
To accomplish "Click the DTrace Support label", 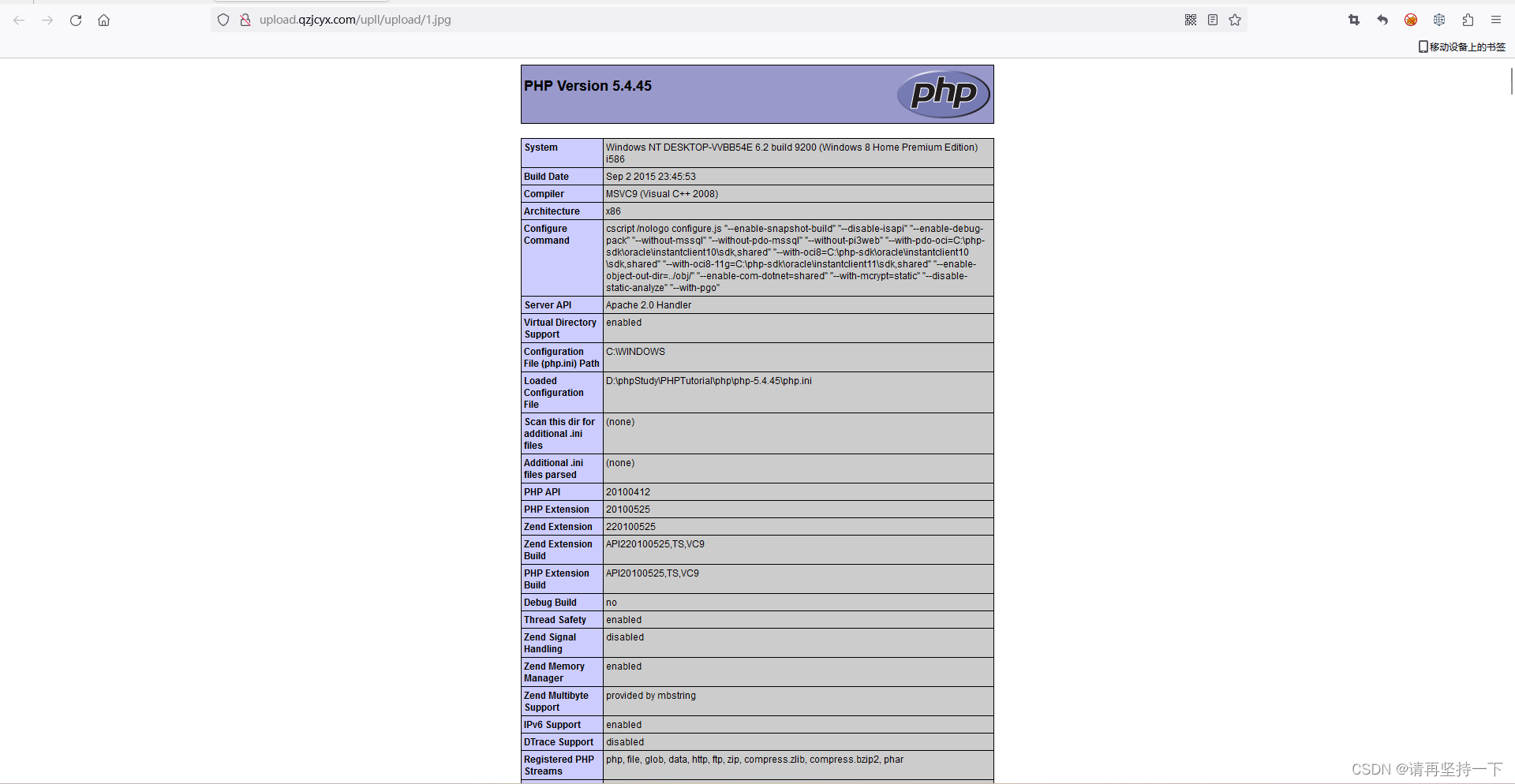I will tap(559, 742).
